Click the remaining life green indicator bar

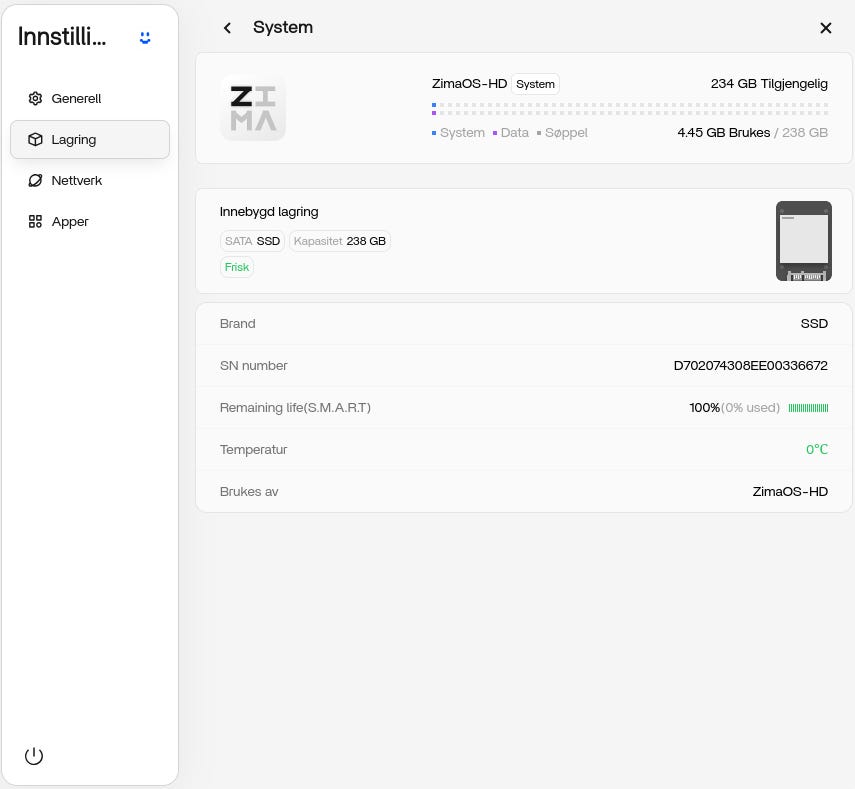pyautogui.click(x=808, y=408)
